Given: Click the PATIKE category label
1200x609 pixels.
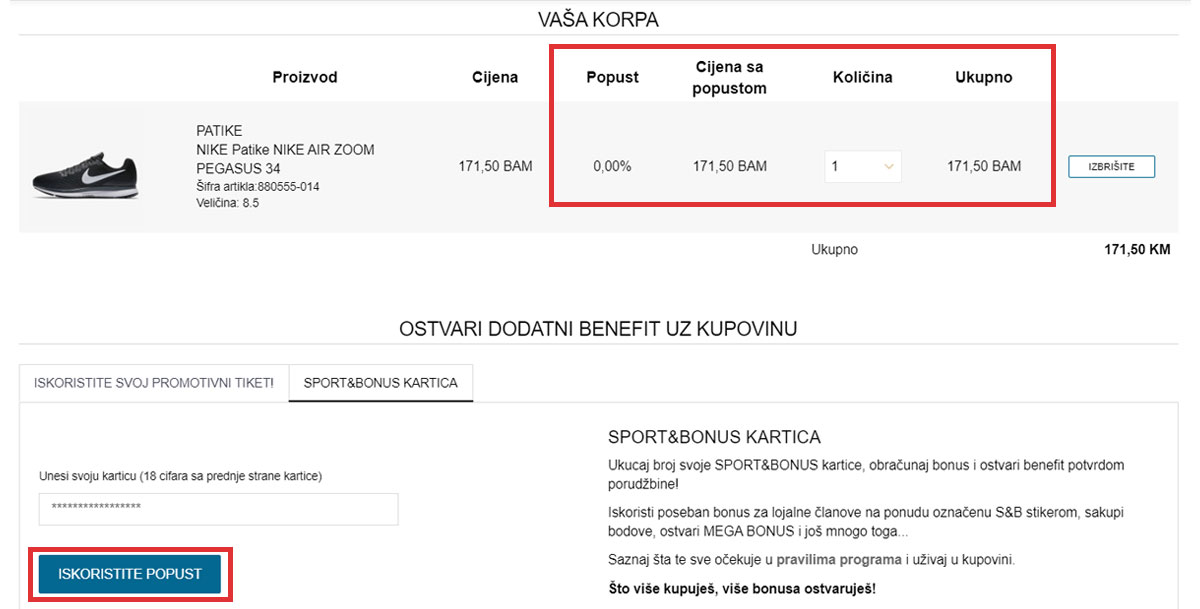Looking at the screenshot, I should [x=219, y=131].
